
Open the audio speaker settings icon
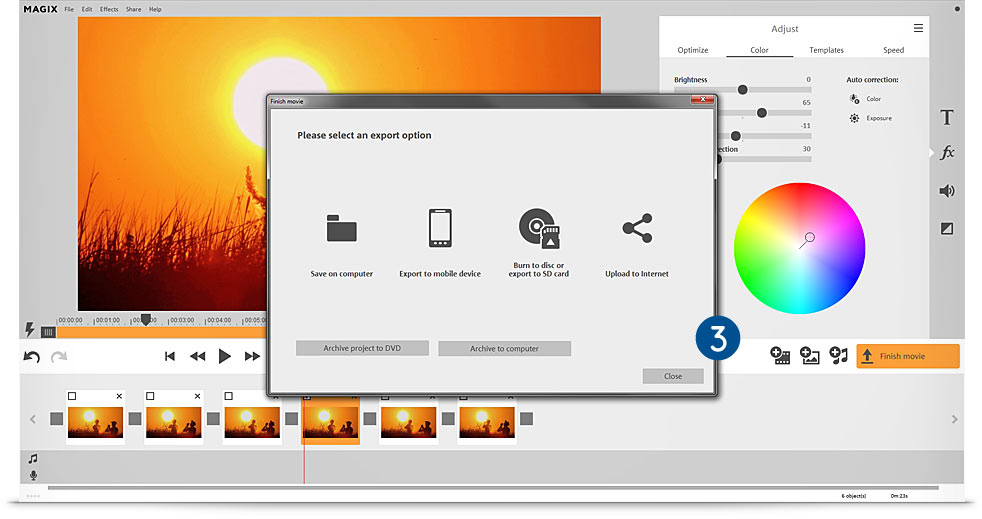[947, 191]
